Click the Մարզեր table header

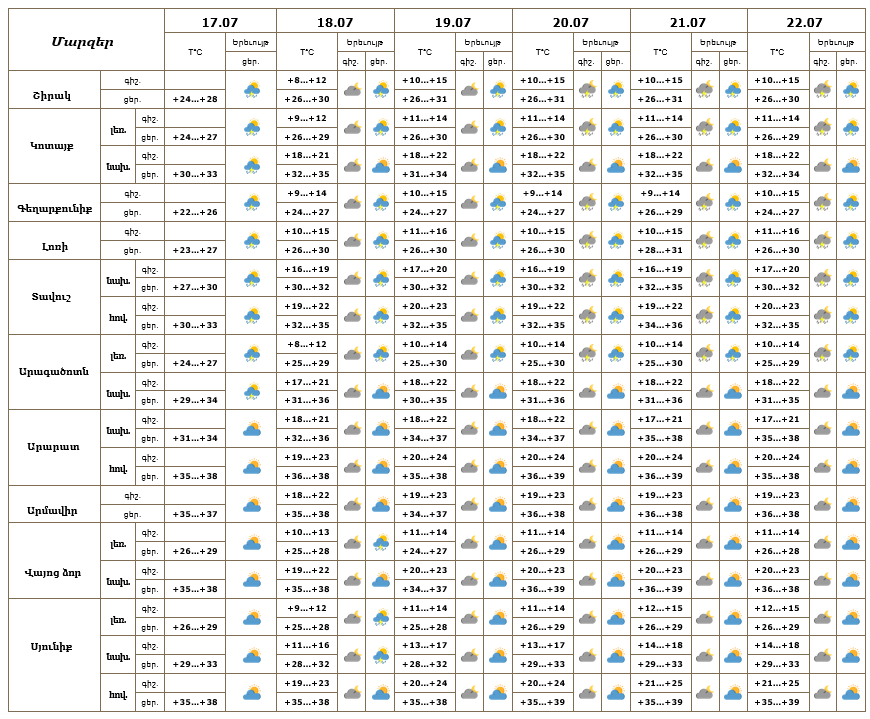tap(83, 41)
